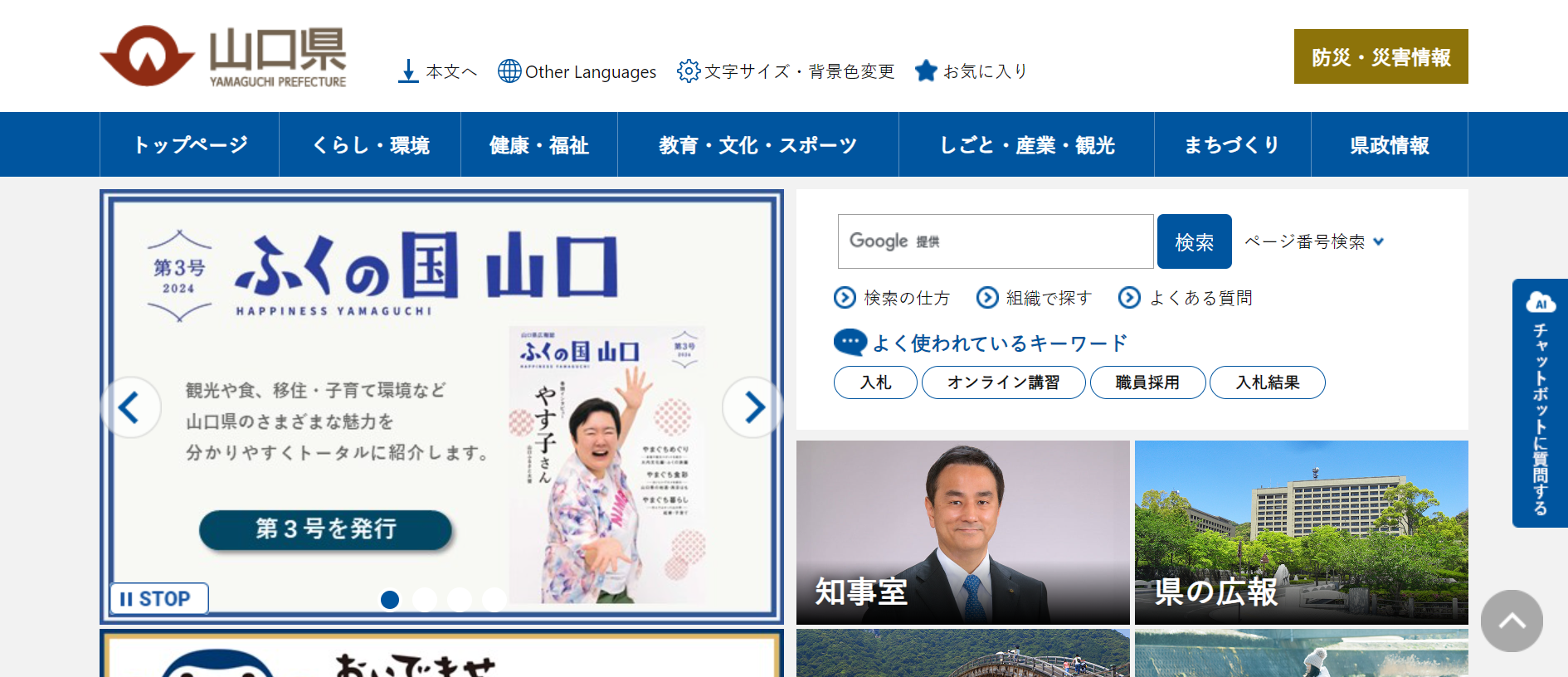Click the circled arrow icon beside 組織で探す
Screen dimensions: 1568x677
(987, 298)
